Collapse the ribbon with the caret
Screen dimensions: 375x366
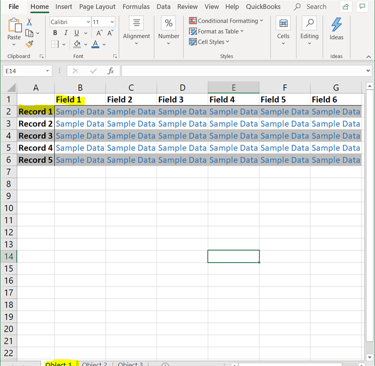pos(368,57)
